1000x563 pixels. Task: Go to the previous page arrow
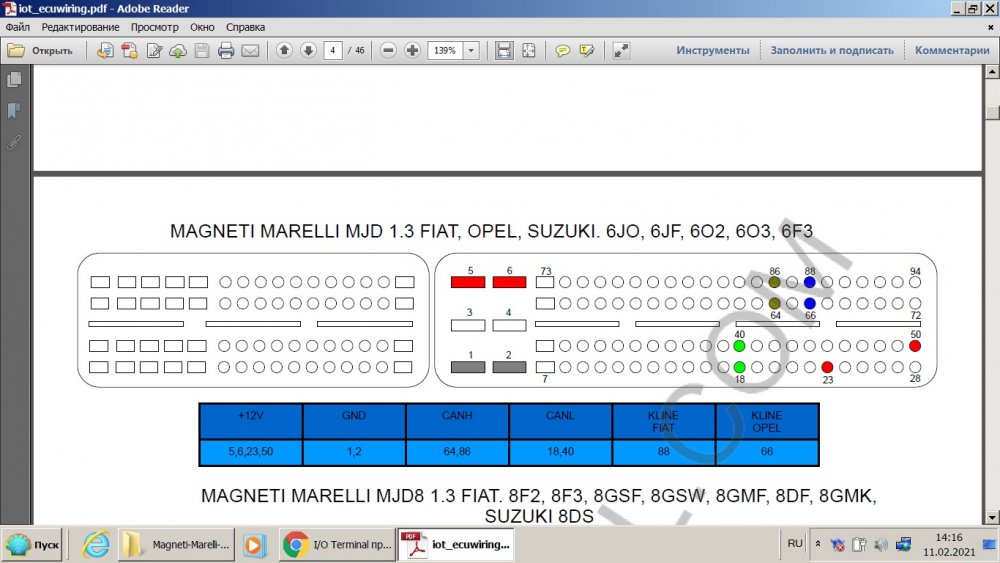point(284,50)
